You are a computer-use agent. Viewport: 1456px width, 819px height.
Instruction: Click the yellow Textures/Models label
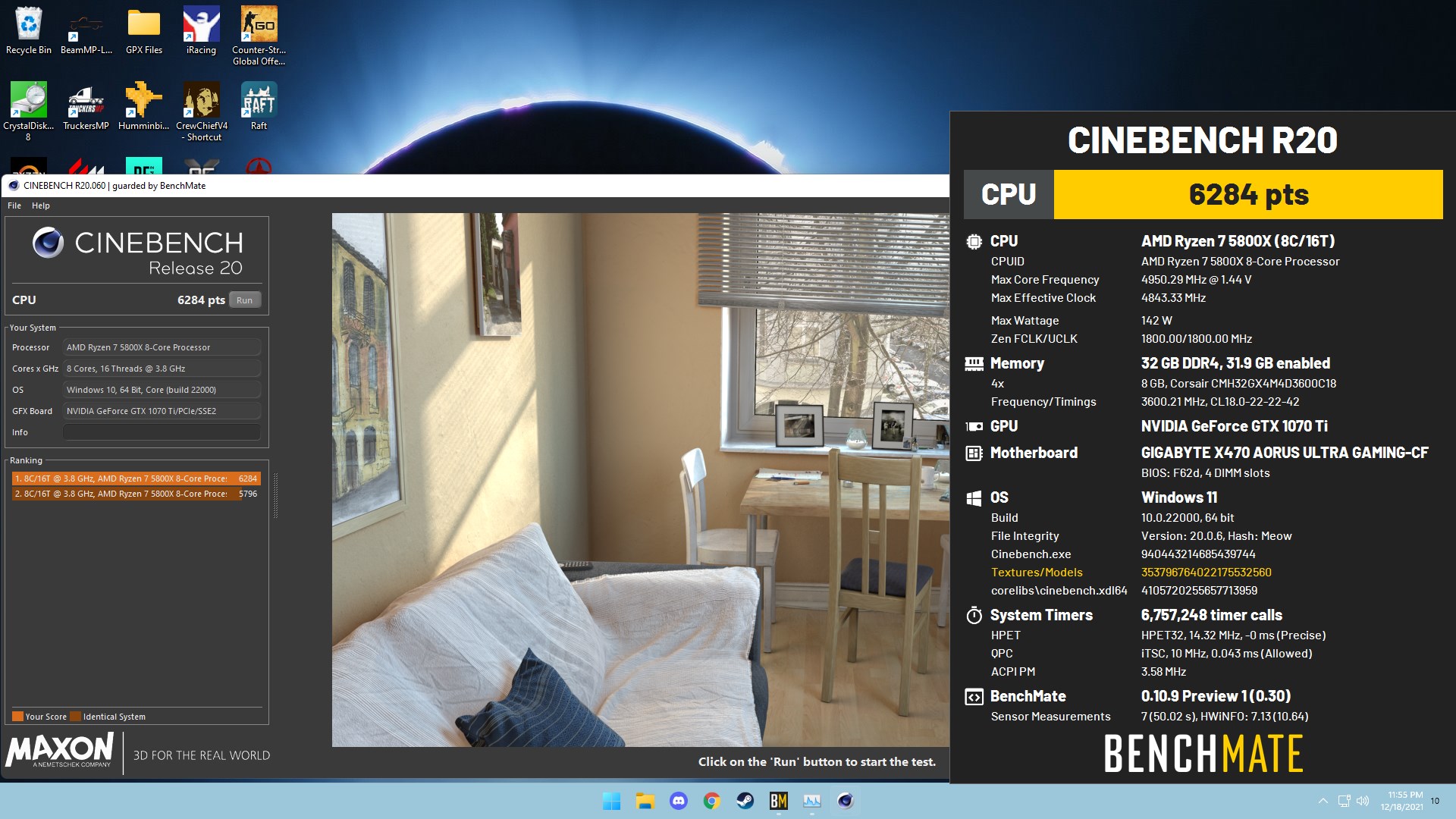1037,573
